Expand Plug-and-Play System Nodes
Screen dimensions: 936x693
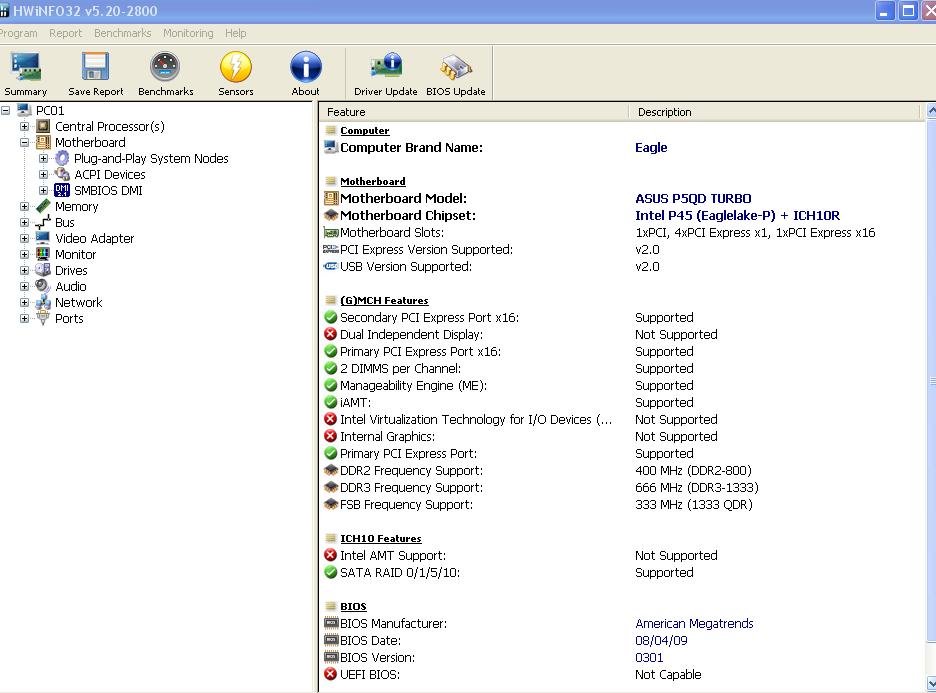[44, 159]
